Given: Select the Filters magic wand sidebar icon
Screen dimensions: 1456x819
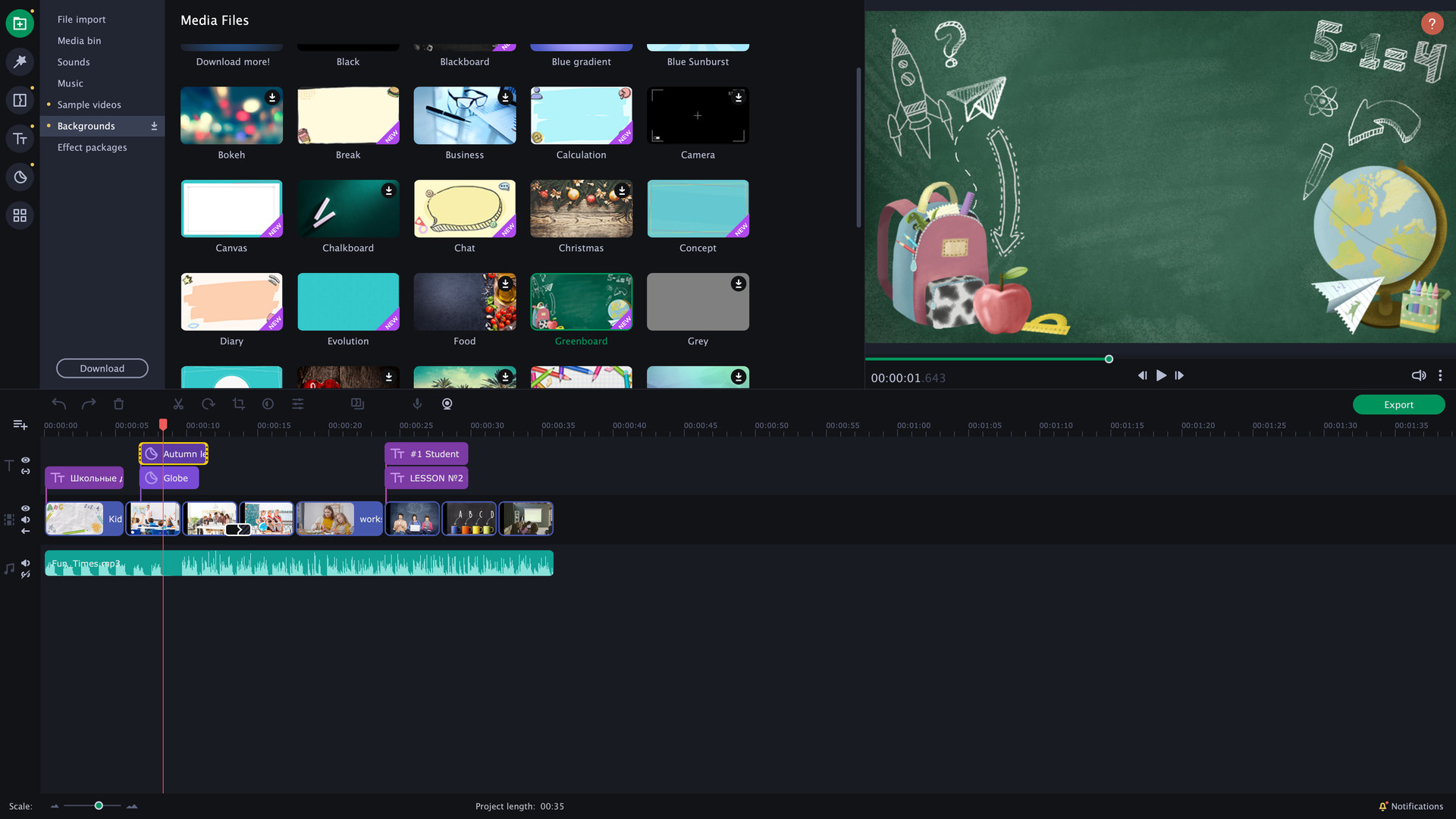Looking at the screenshot, I should pos(20,62).
